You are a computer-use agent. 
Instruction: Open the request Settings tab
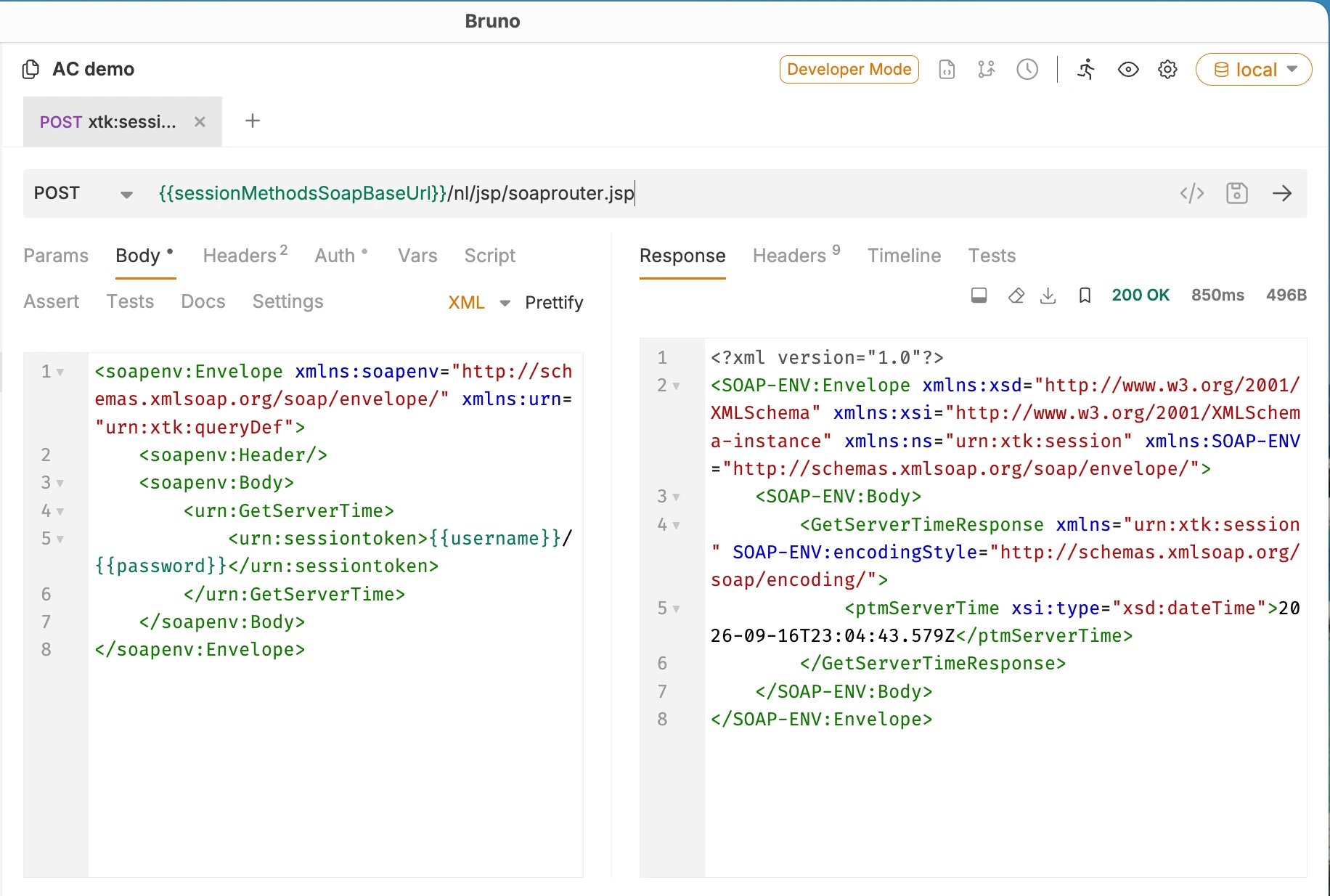click(287, 301)
